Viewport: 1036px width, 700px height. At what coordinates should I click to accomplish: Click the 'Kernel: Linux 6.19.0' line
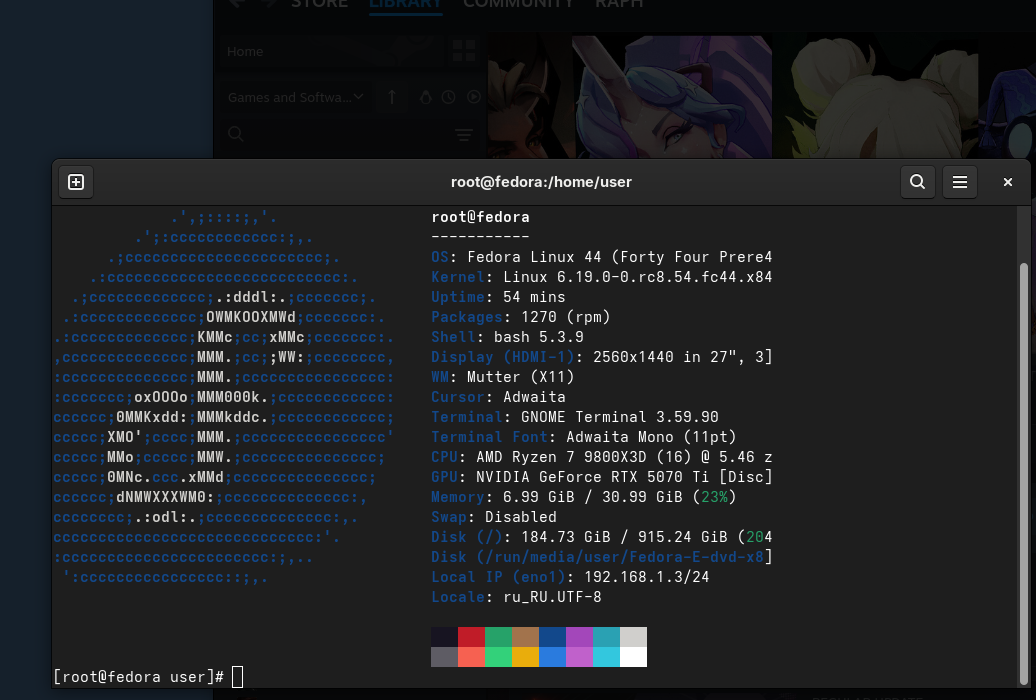click(601, 276)
